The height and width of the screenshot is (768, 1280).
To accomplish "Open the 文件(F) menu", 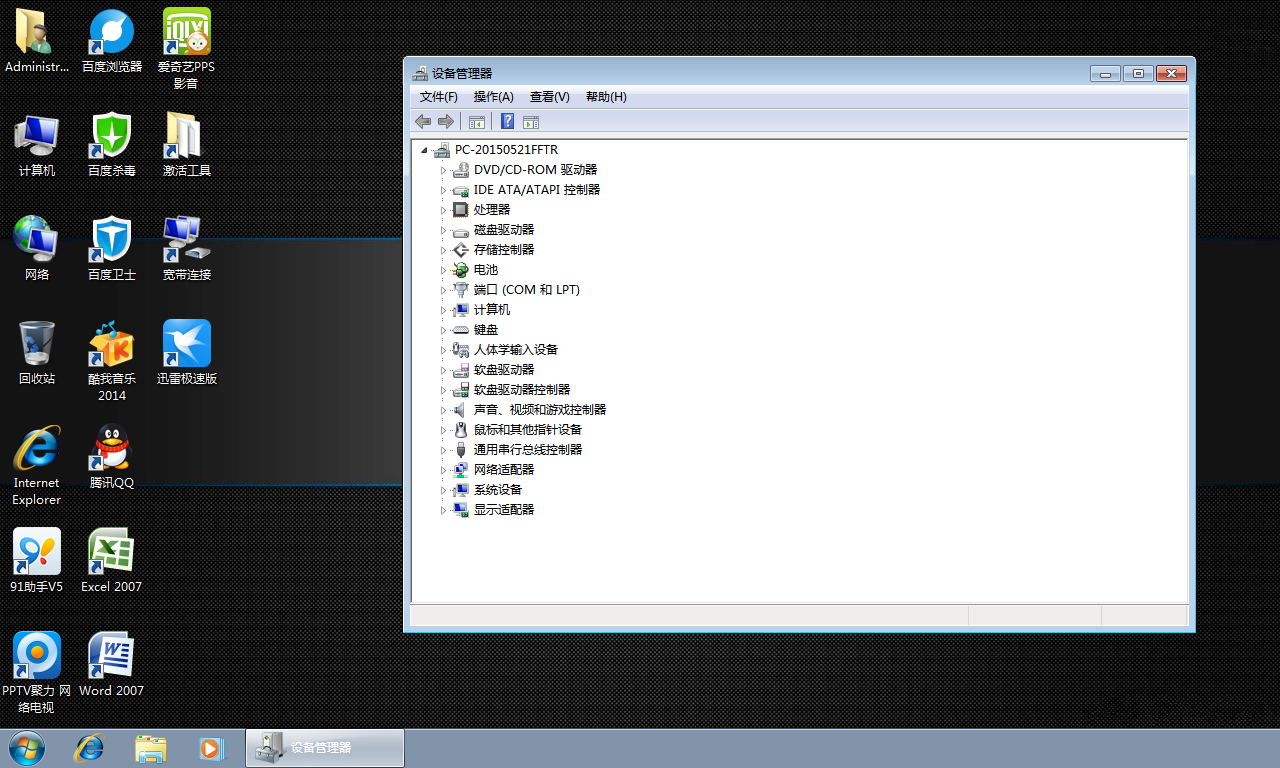I will click(x=437, y=96).
